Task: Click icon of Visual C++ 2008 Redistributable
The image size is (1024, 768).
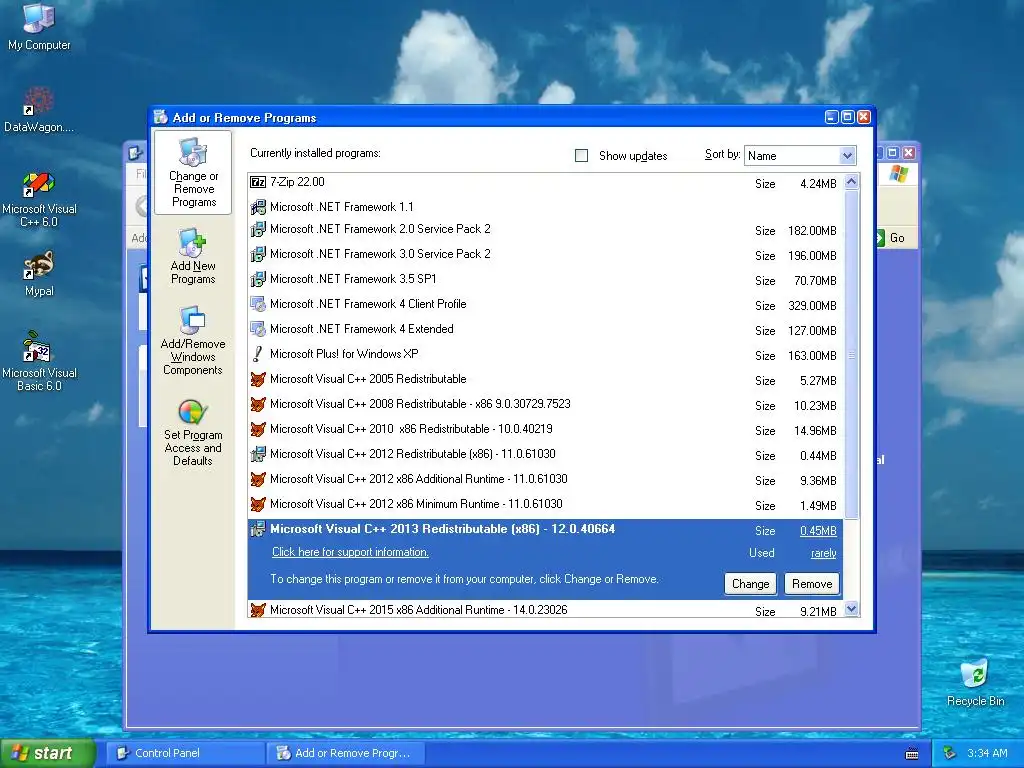Action: (258, 404)
